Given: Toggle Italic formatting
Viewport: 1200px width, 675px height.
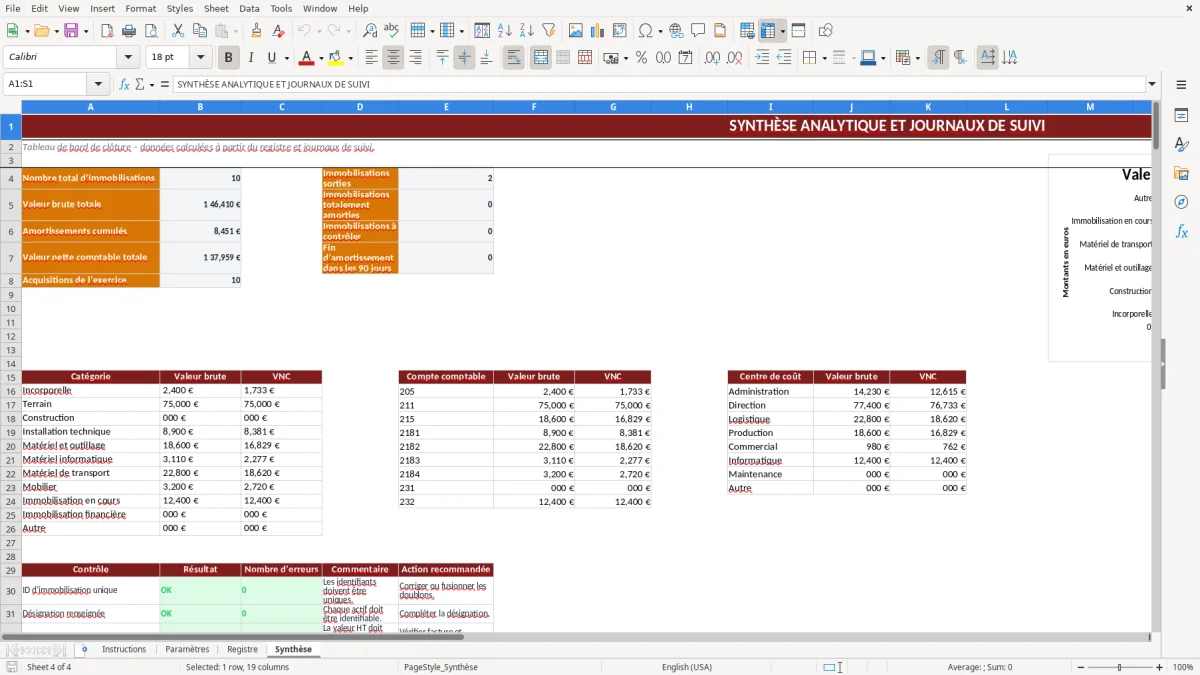Looking at the screenshot, I should pos(251,58).
